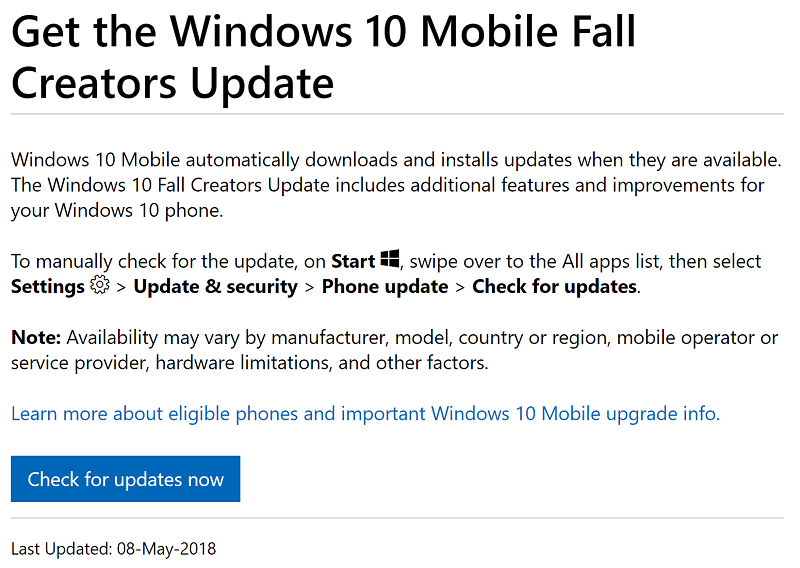This screenshot has width=800, height=568.
Task: Click the bold word Start
Action: [x=353, y=261]
